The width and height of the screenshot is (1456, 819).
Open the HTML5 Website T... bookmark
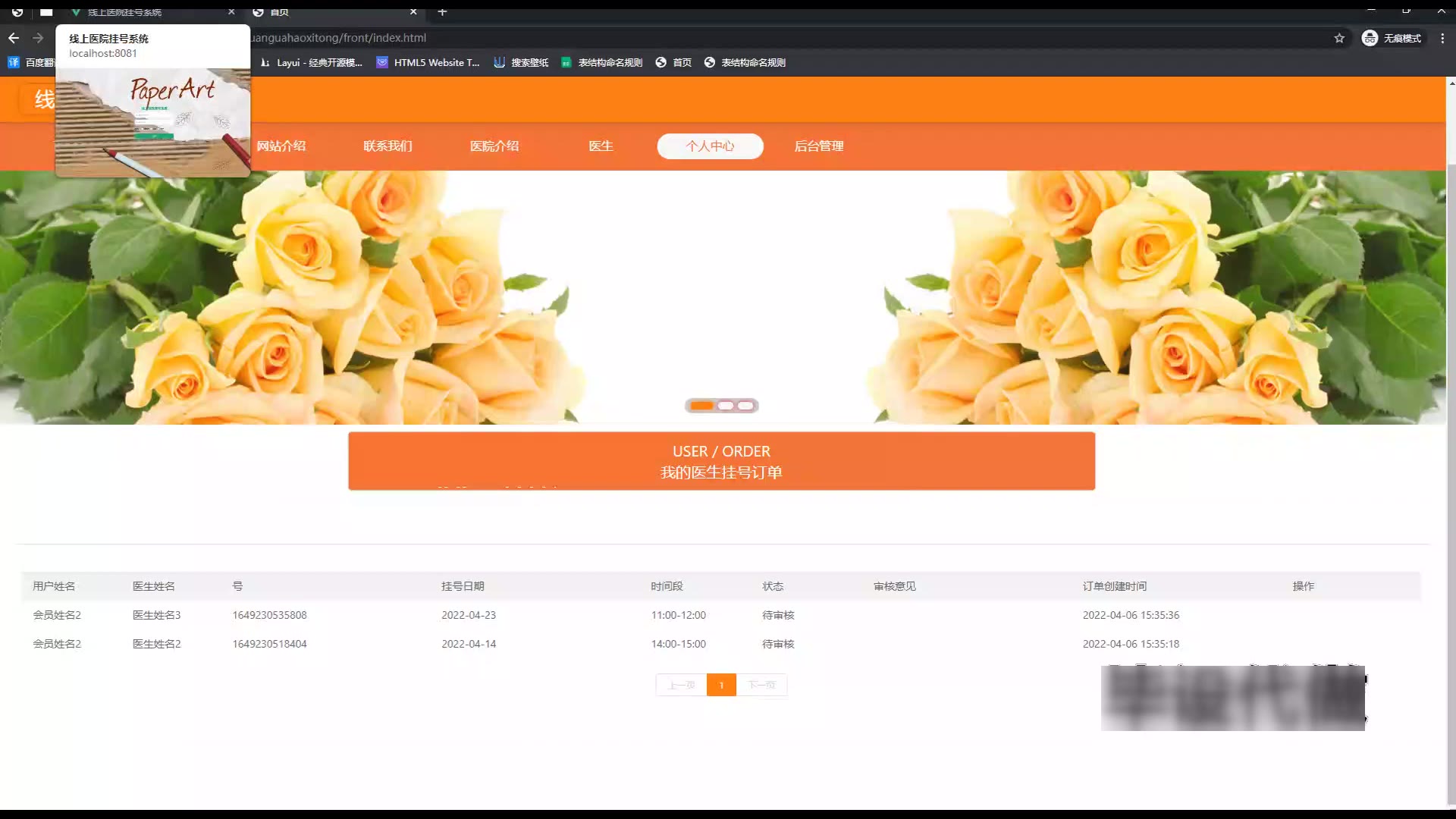click(428, 63)
